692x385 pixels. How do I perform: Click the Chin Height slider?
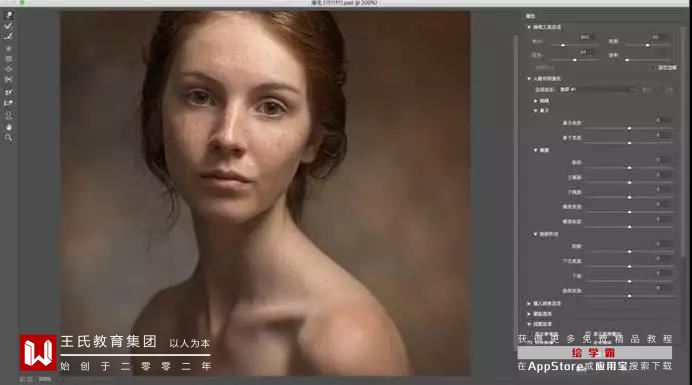629,267
